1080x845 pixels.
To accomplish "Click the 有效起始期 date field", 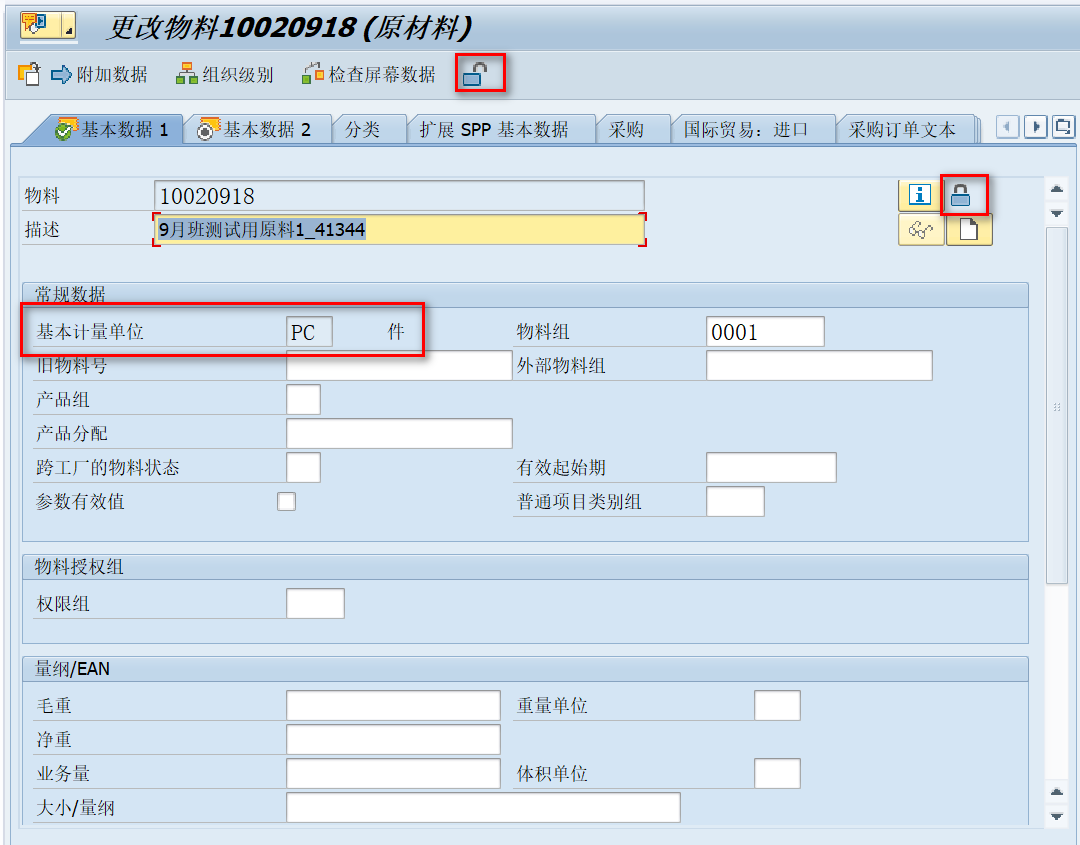I will coord(771,468).
